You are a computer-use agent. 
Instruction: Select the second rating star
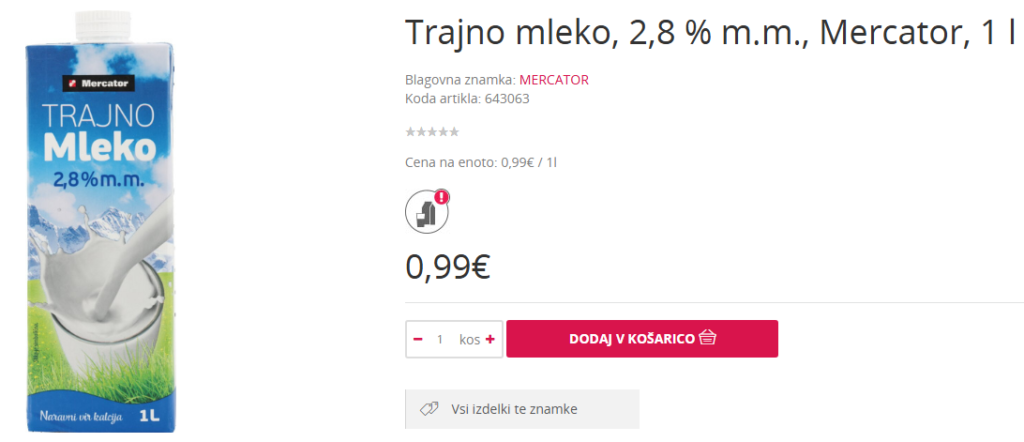click(x=421, y=132)
